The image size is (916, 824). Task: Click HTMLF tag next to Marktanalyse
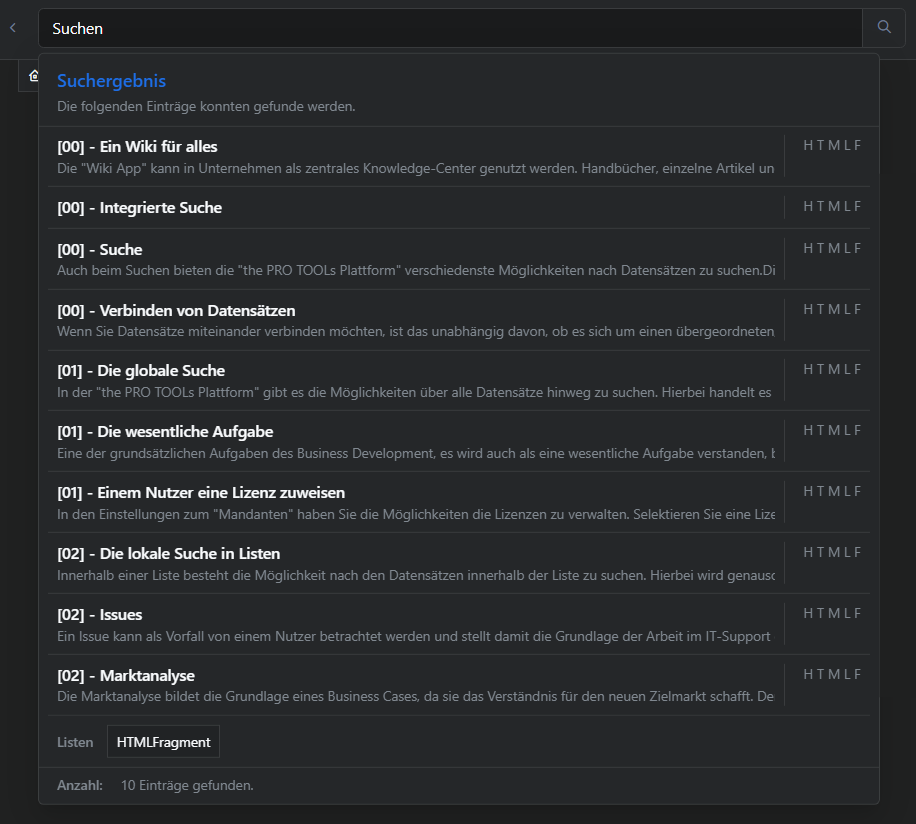(832, 674)
